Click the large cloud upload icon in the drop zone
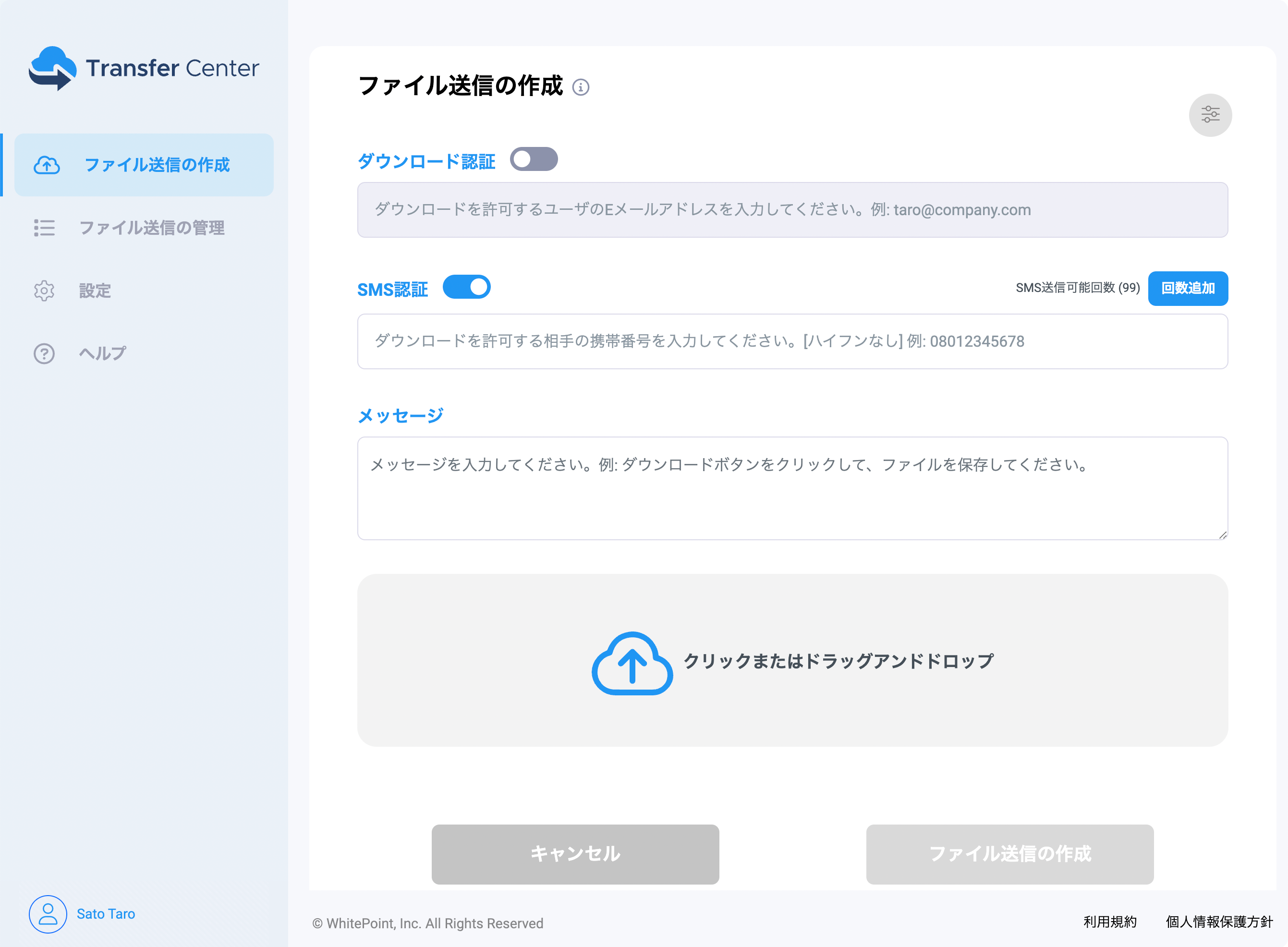Viewport: 1288px width, 947px height. (x=632, y=663)
